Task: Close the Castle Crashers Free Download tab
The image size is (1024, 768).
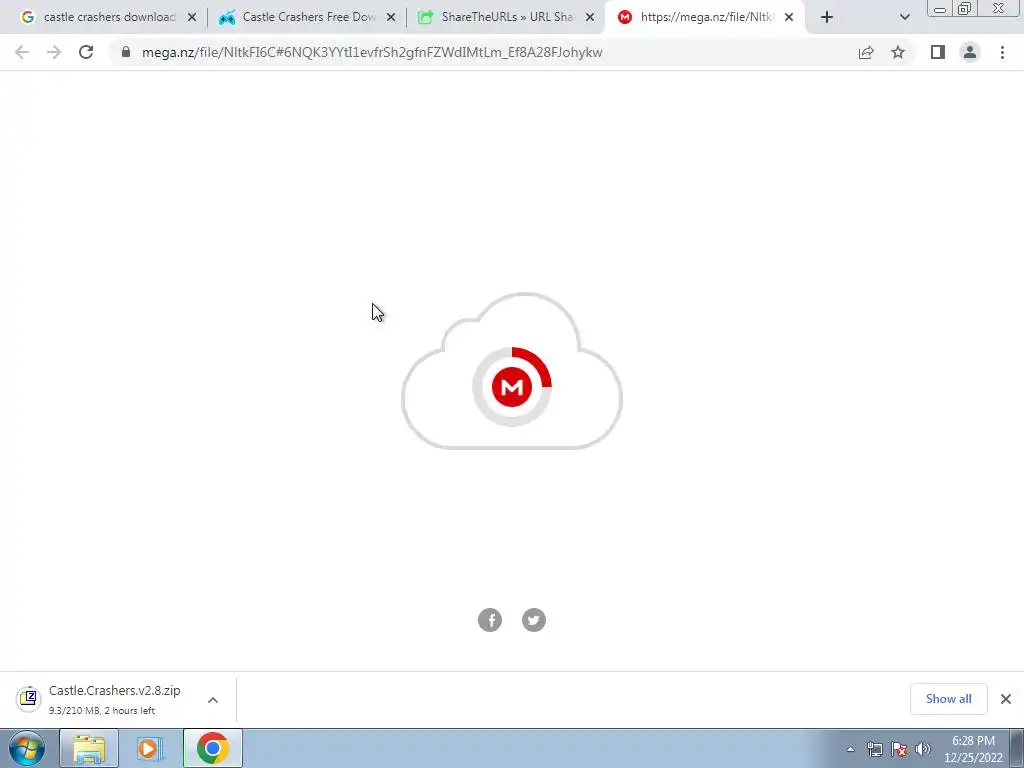Action: point(391,18)
